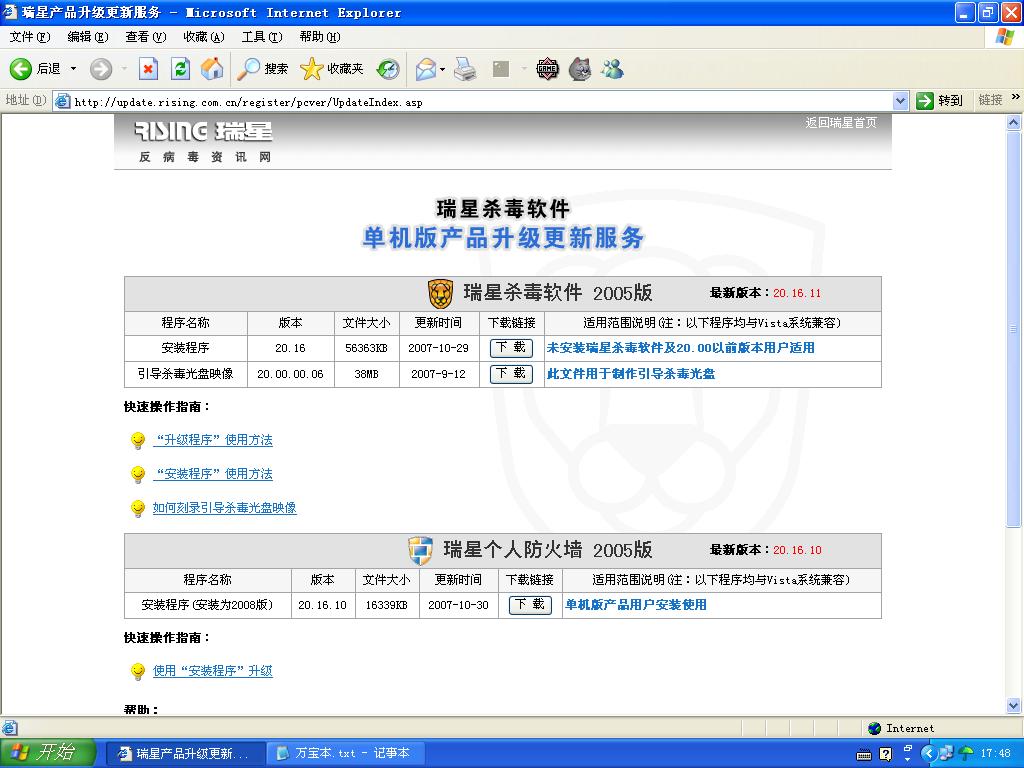Click system tray keyboard icon
The width and height of the screenshot is (1024, 768).
[x=863, y=754]
